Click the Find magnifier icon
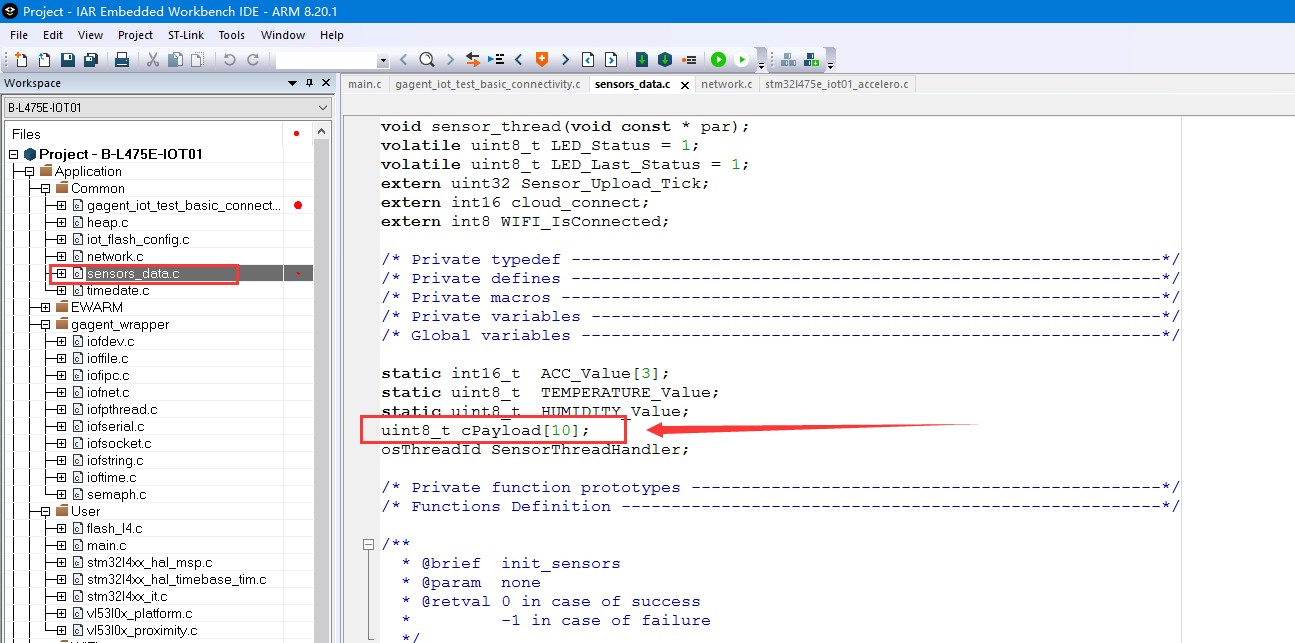The height and width of the screenshot is (643, 1295). pyautogui.click(x=427, y=60)
